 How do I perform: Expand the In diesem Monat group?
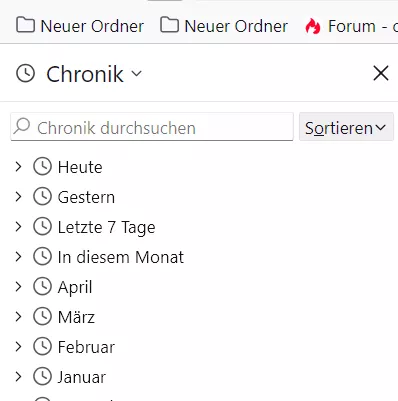(18, 256)
